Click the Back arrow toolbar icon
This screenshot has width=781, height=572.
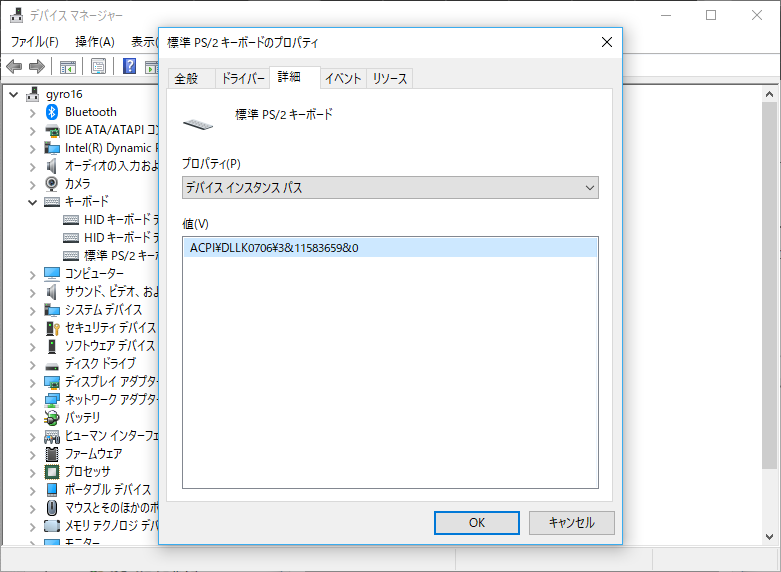[x=14, y=66]
